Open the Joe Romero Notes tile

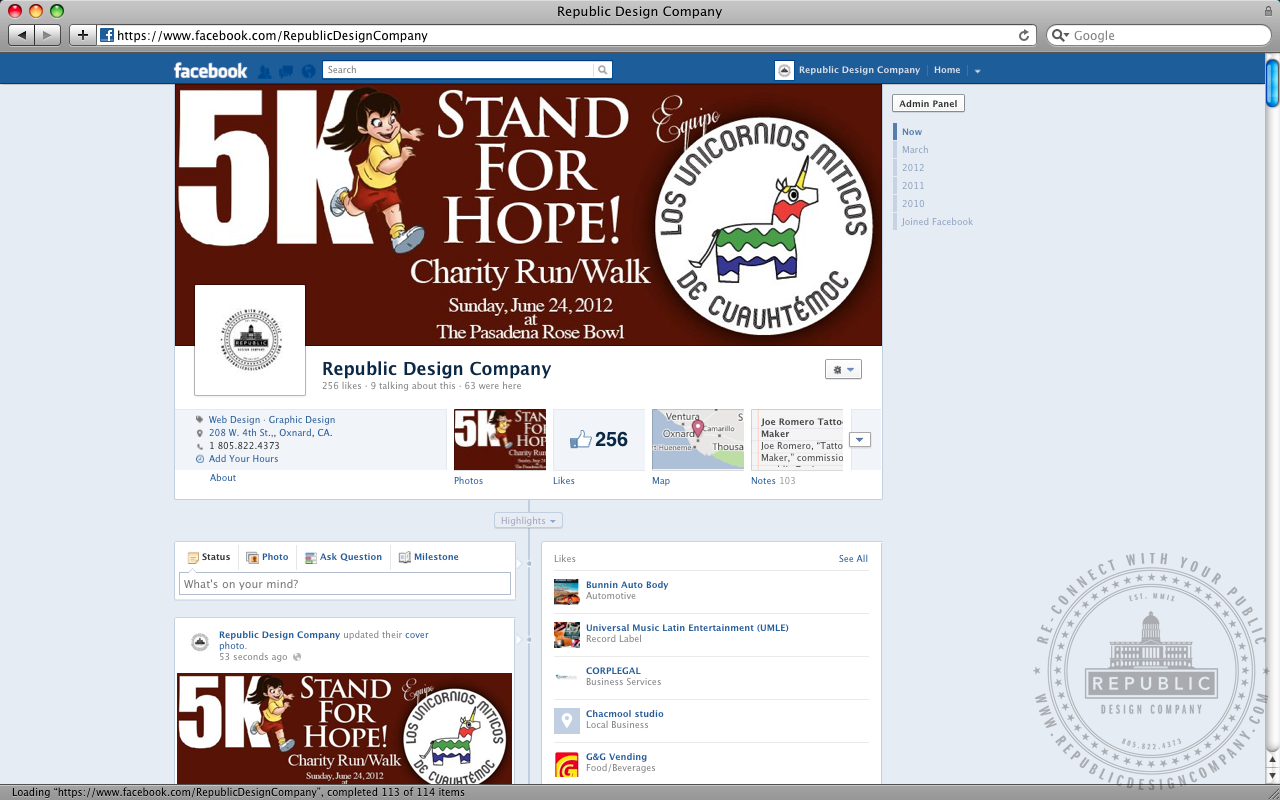pyautogui.click(x=797, y=439)
